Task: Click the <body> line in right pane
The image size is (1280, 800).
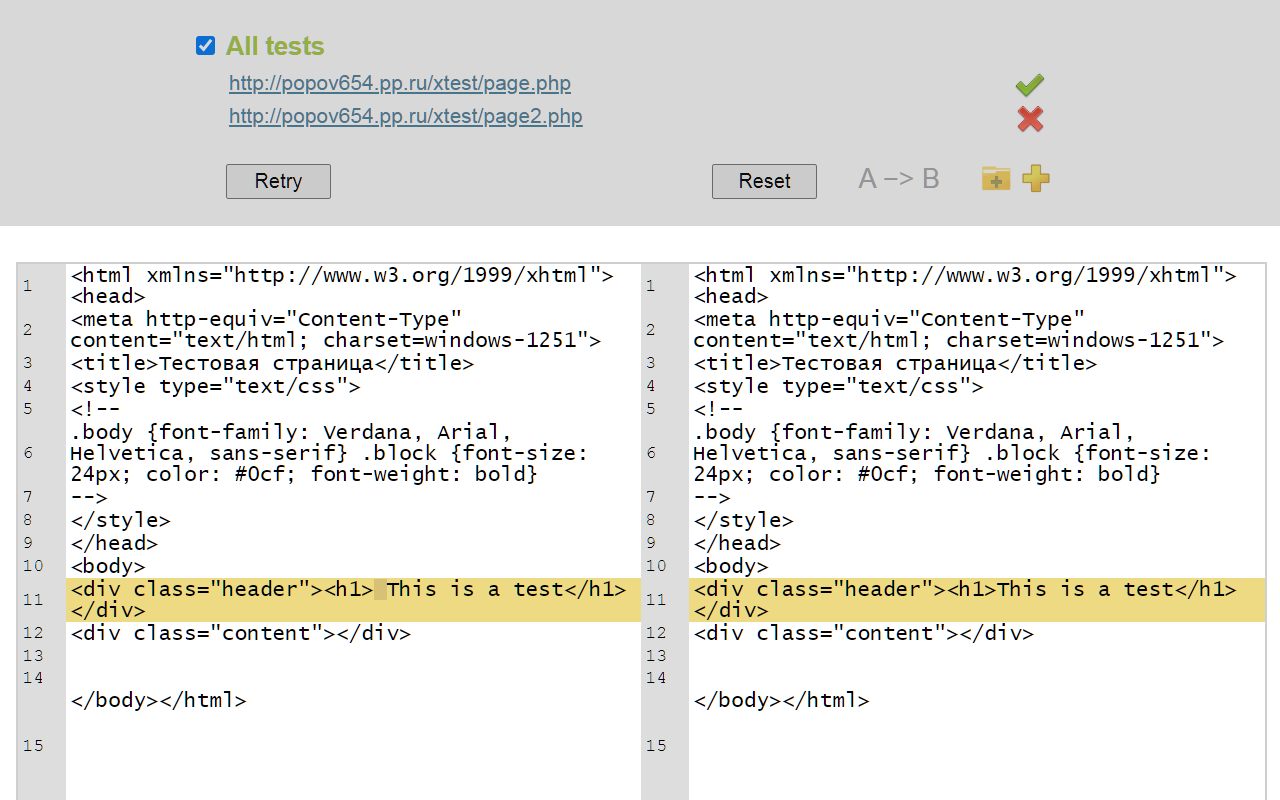Action: click(x=731, y=566)
